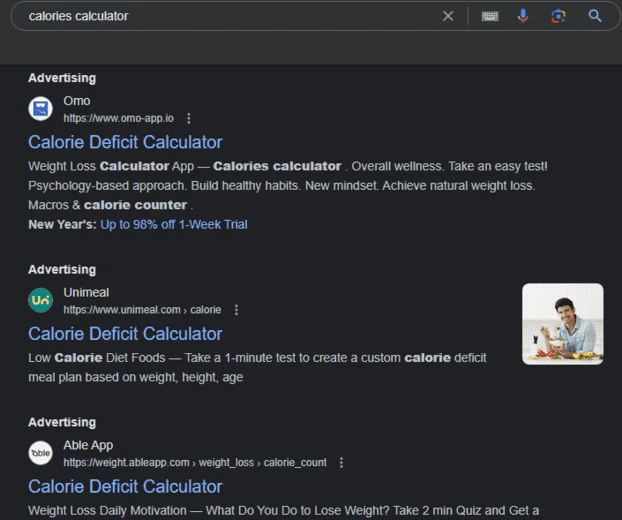Click the 'Unimeal' advertiser name
The width and height of the screenshot is (622, 520).
[x=86, y=292]
